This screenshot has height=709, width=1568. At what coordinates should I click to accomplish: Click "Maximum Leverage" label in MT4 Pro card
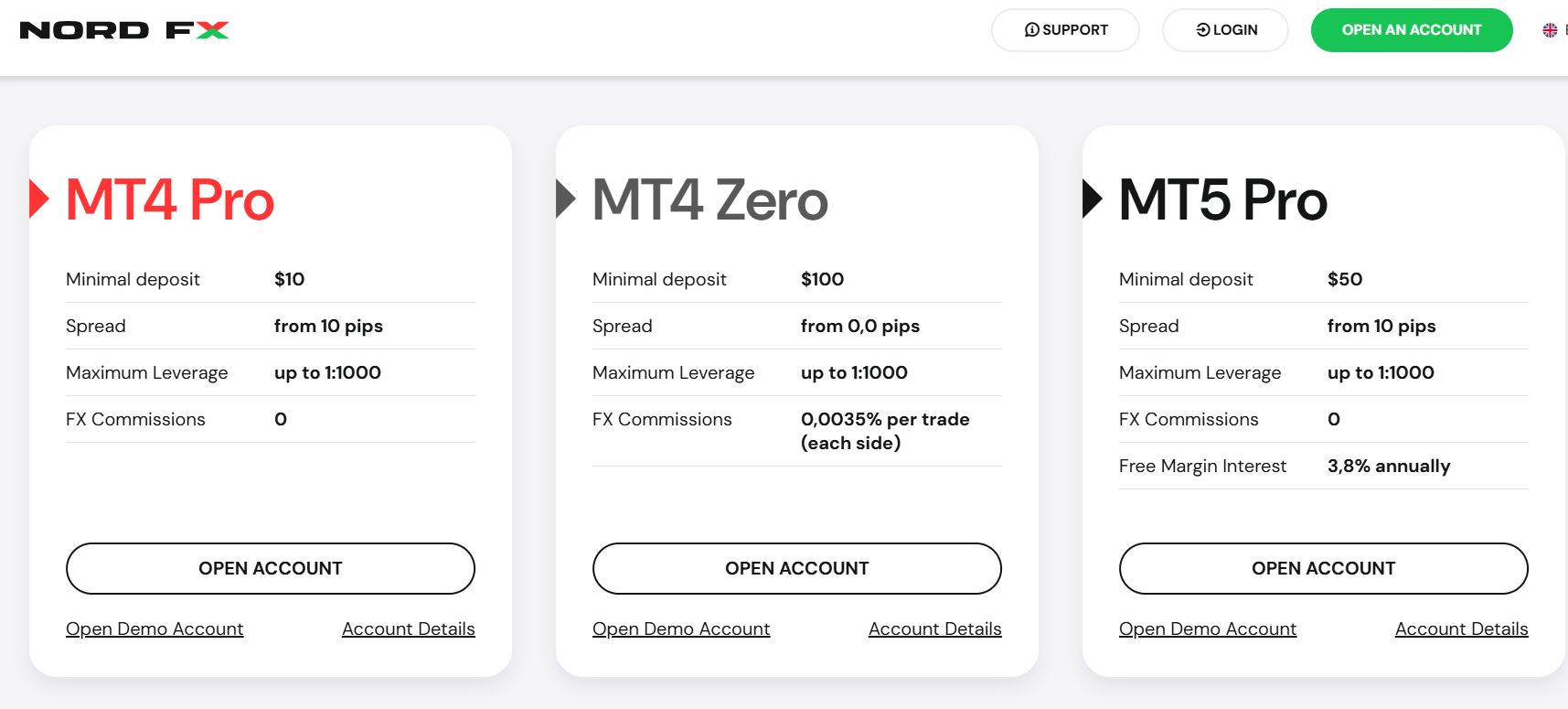(147, 372)
